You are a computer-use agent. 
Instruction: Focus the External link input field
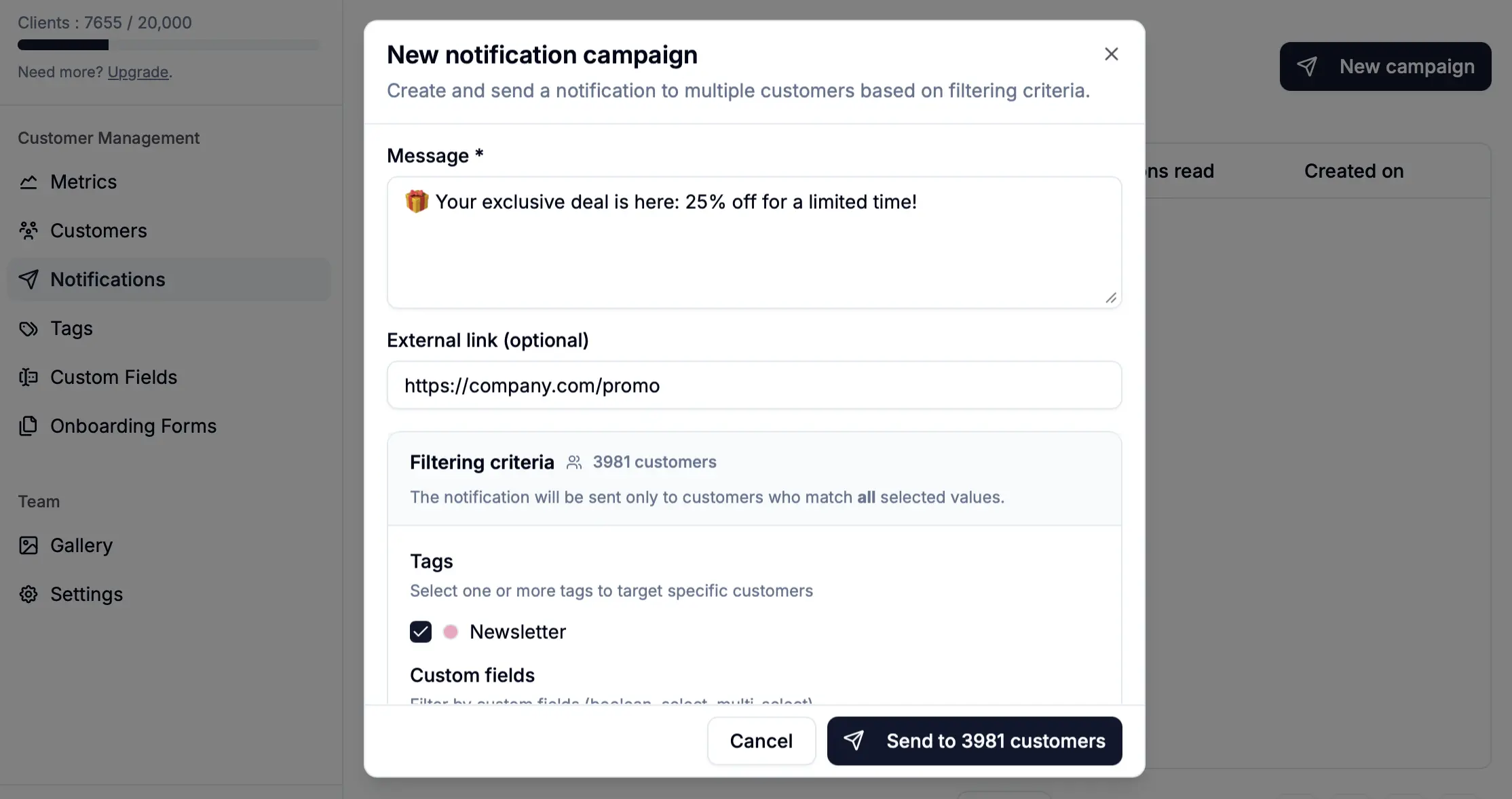point(754,385)
